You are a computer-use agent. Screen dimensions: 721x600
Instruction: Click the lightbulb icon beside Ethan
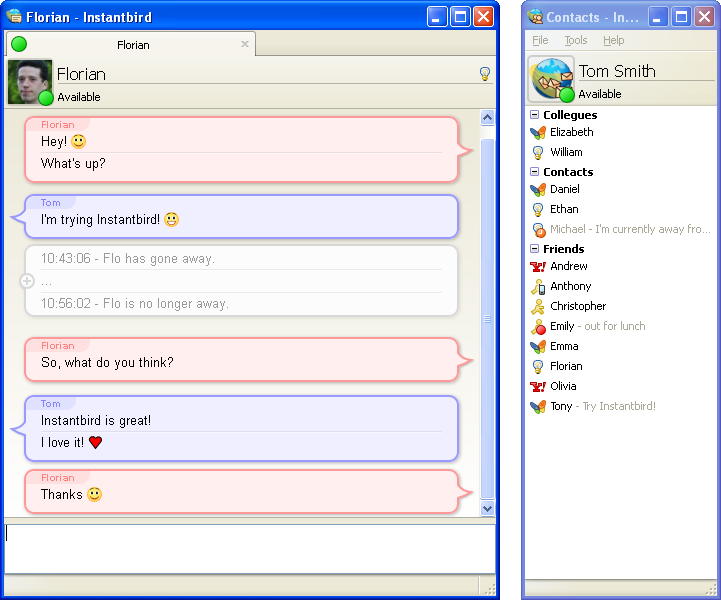pos(538,209)
